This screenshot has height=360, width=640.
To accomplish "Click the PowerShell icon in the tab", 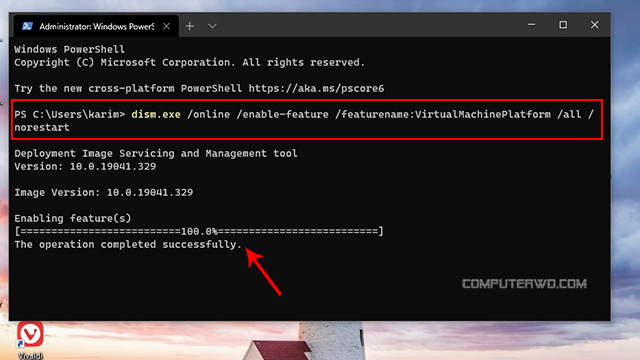I will [x=27, y=26].
